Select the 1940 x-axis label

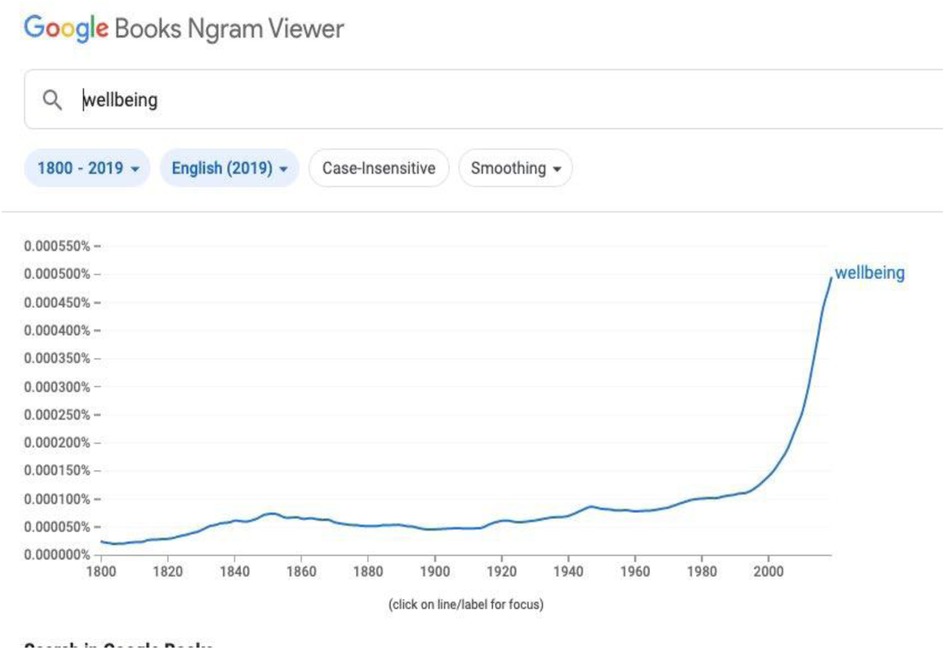click(568, 571)
